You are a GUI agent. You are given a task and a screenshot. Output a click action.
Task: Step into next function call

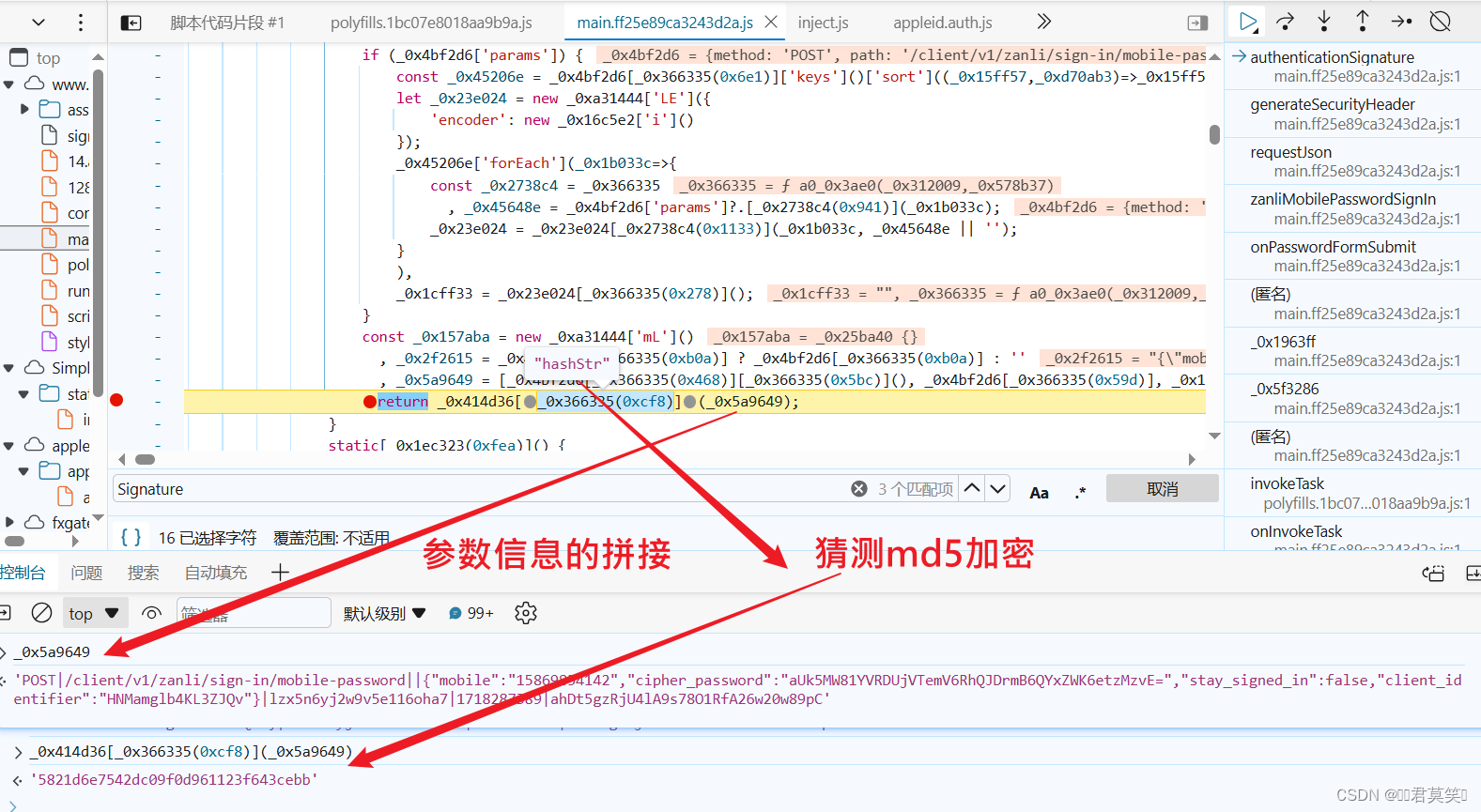1324,21
